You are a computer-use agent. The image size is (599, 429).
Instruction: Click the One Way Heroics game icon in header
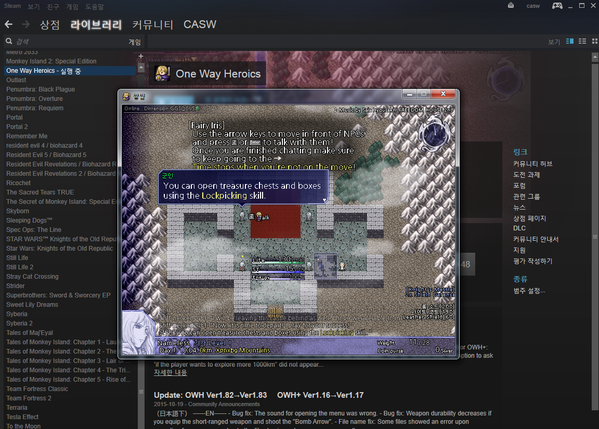click(162, 73)
